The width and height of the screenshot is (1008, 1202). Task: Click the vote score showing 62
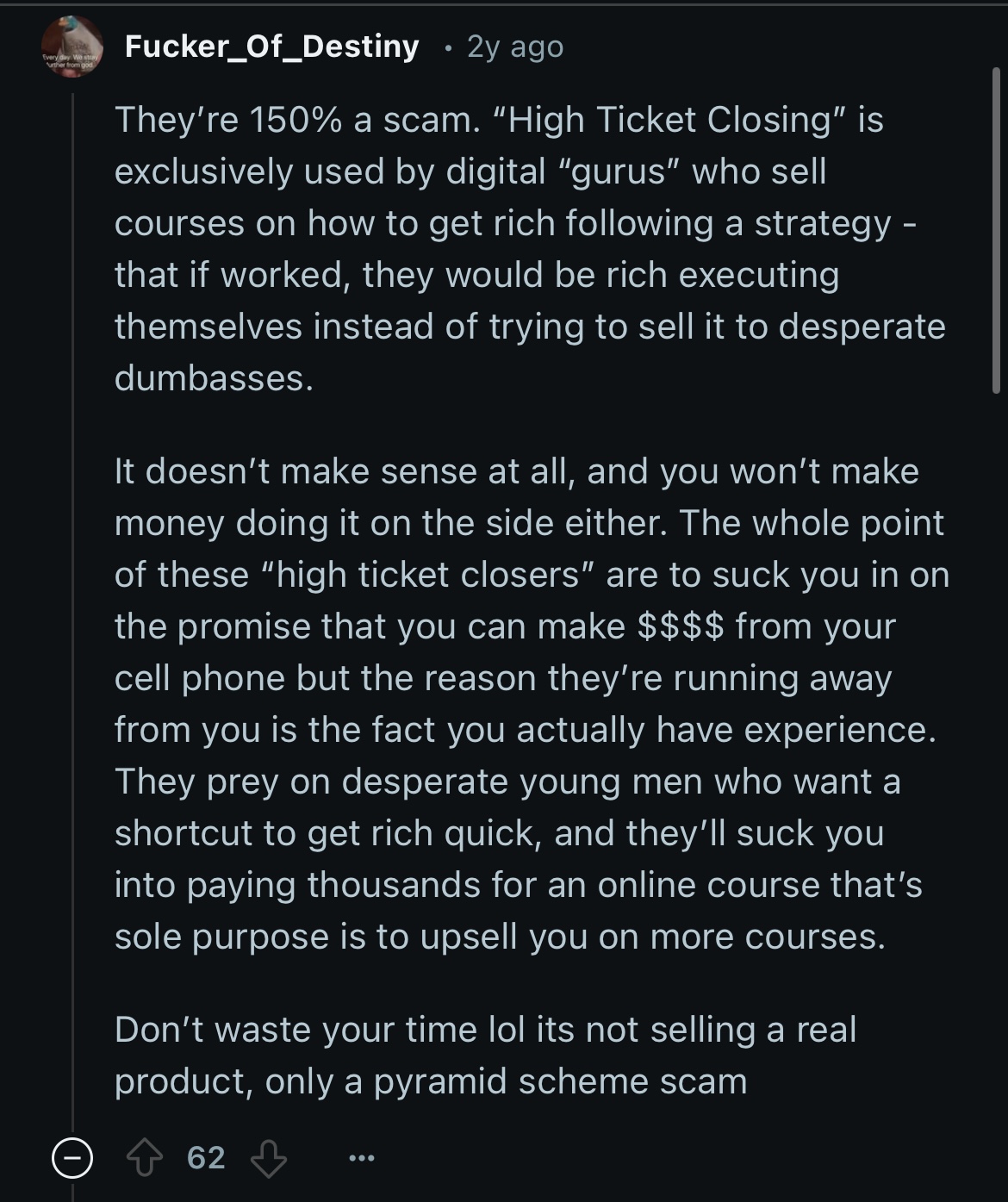(x=207, y=1158)
